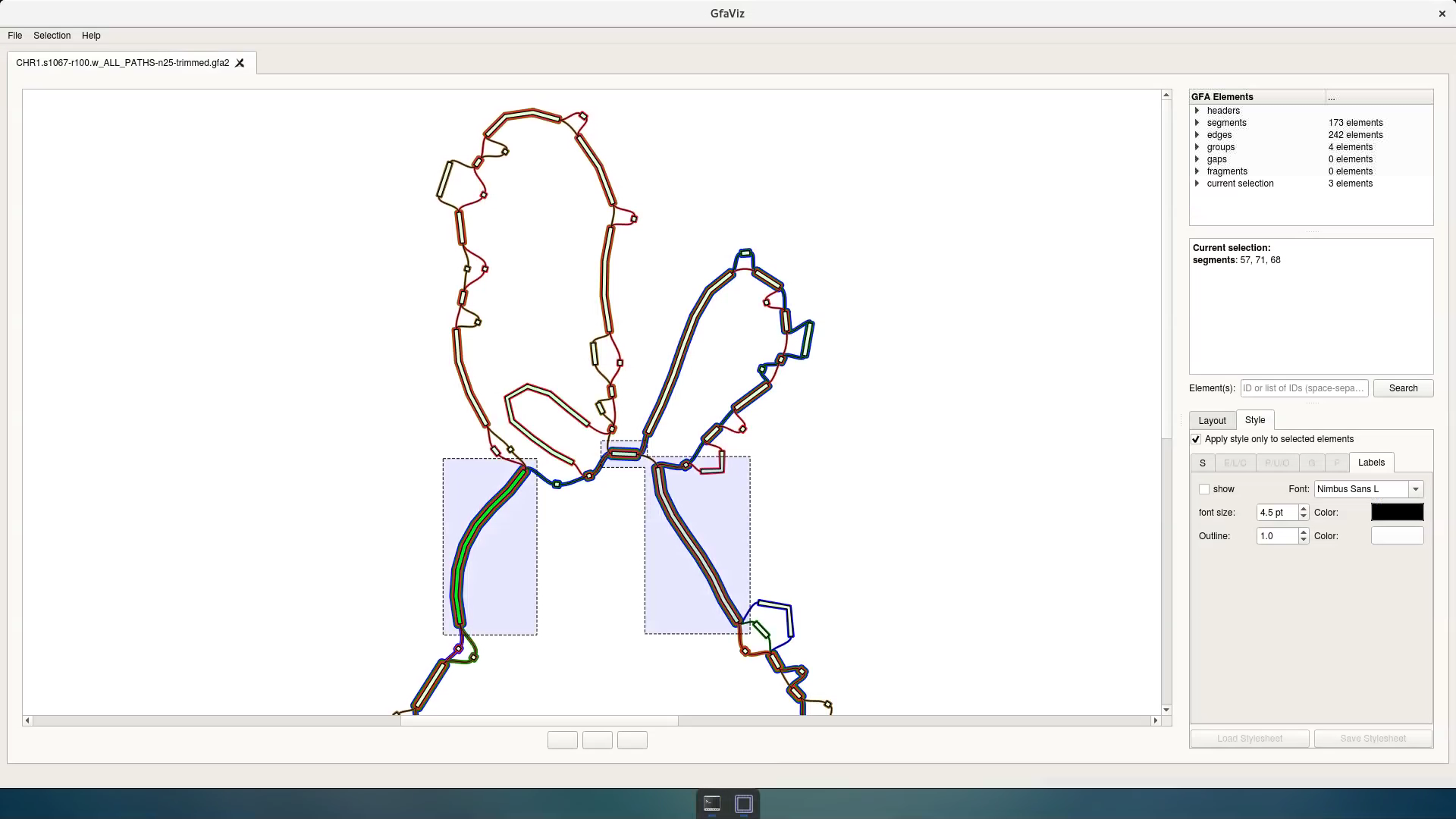Screen dimensions: 1456x819
Task: Click the horizontal scrollbar right arrow
Action: pyautogui.click(x=1156, y=720)
